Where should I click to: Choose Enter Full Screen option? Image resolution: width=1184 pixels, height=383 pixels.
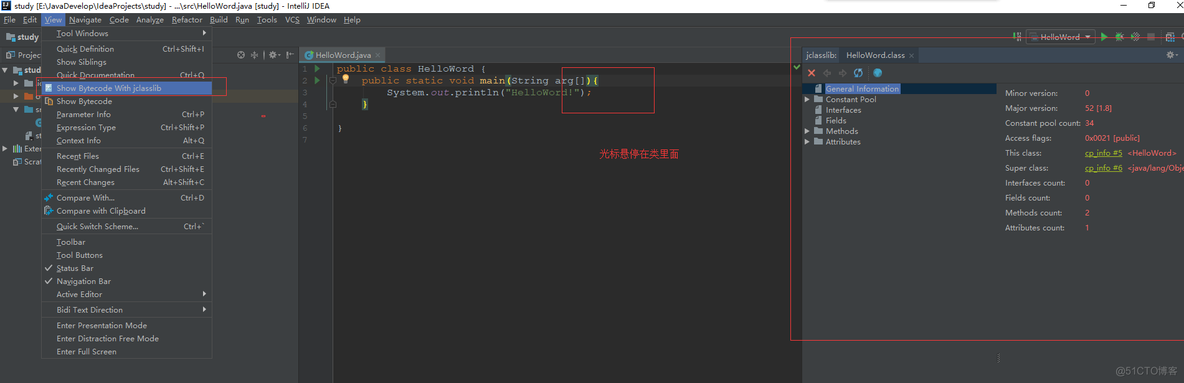(x=127, y=351)
